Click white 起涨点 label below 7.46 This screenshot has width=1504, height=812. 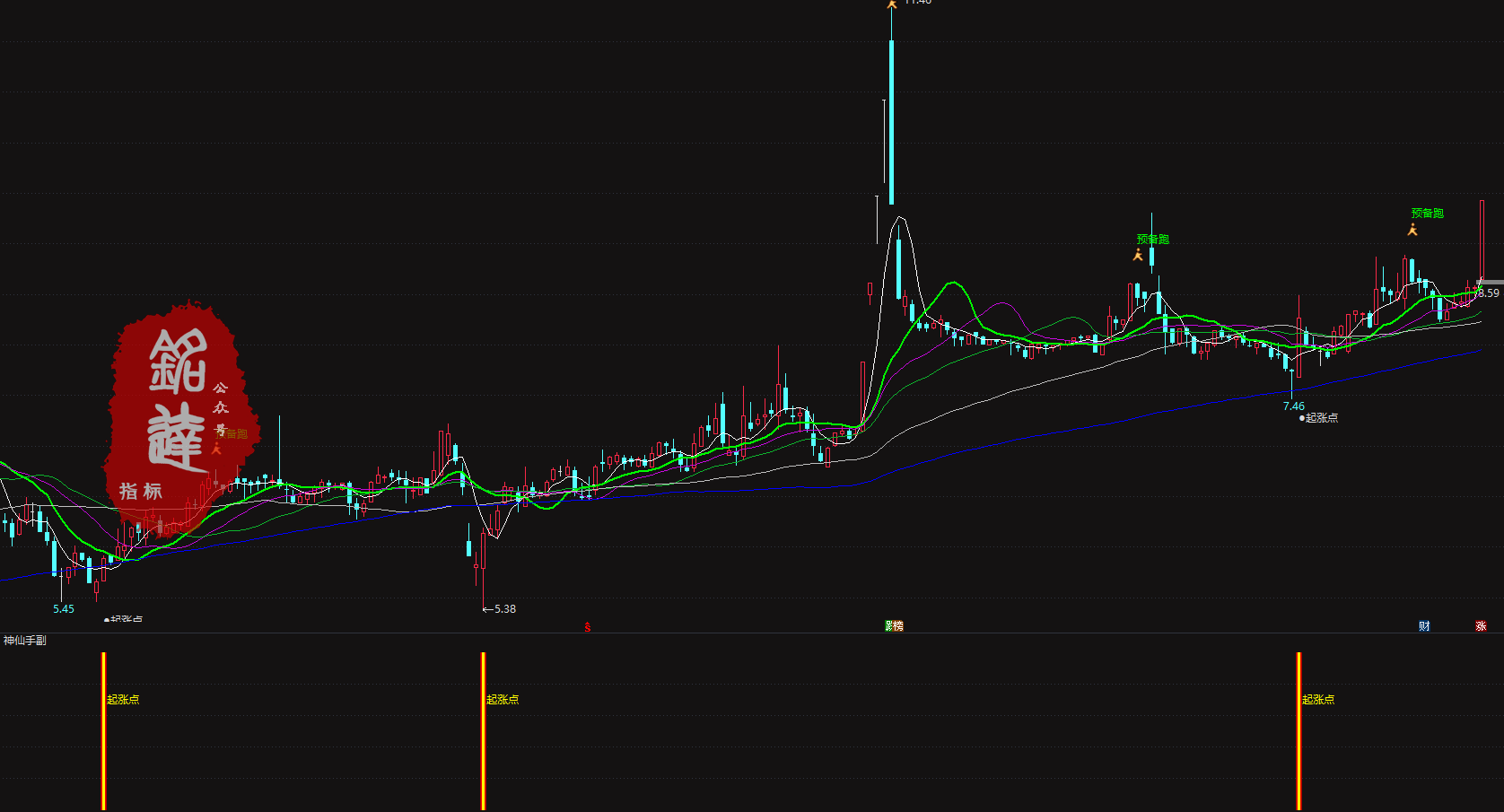1321,418
